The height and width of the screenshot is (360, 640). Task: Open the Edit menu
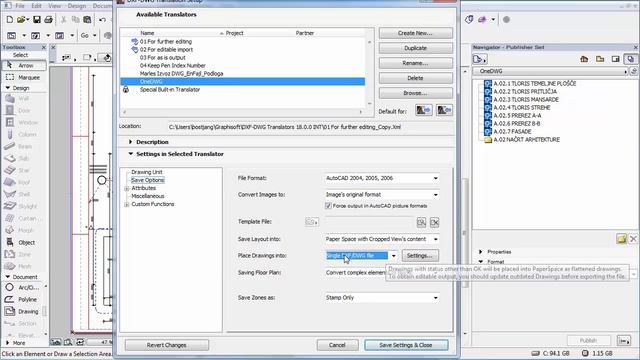(x=37, y=6)
